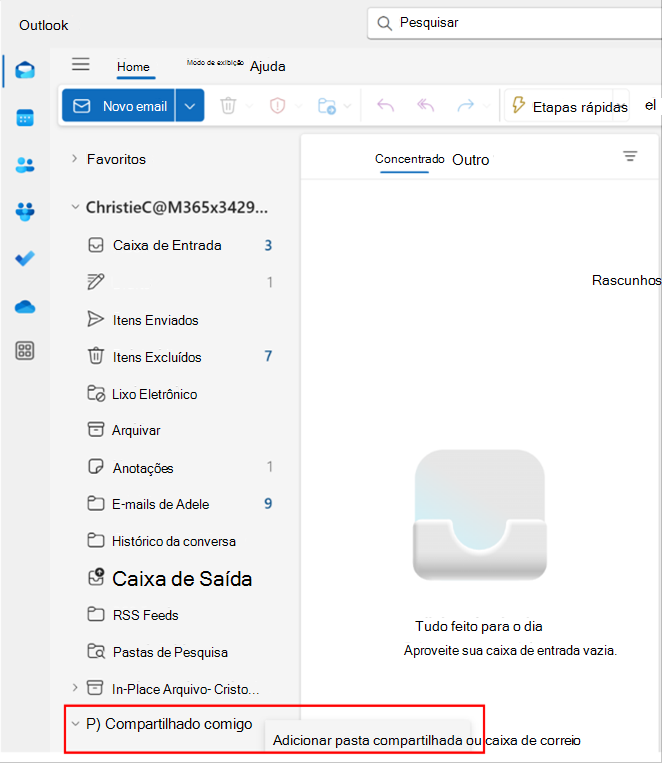Click the Favoritos label
The height and width of the screenshot is (763, 662).
pyautogui.click(x=116, y=159)
